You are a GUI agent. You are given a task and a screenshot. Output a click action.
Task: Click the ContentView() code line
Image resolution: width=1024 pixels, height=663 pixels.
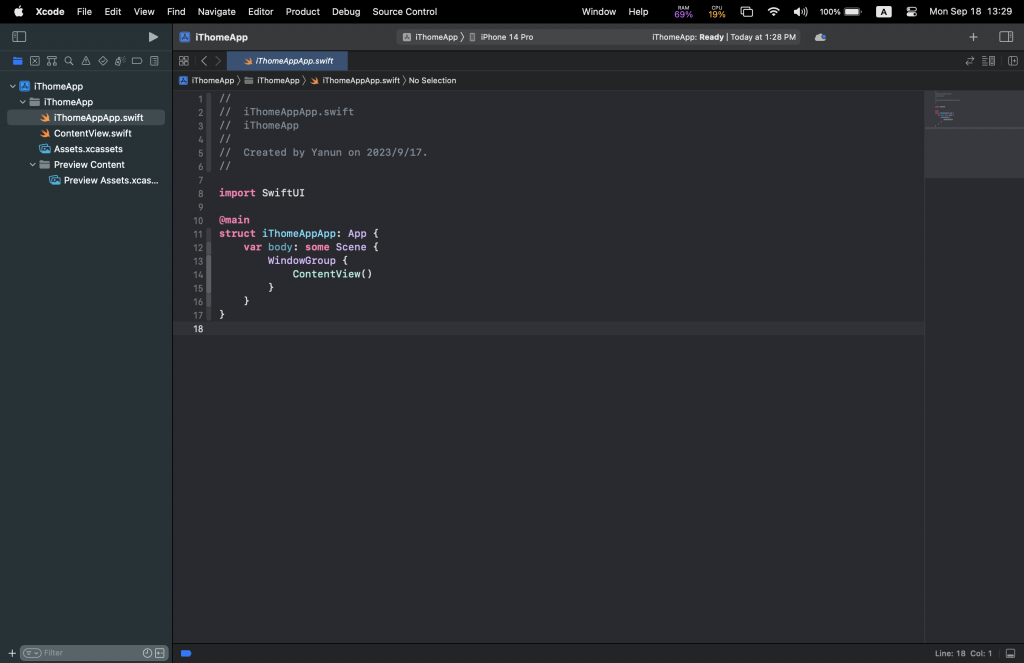click(332, 274)
